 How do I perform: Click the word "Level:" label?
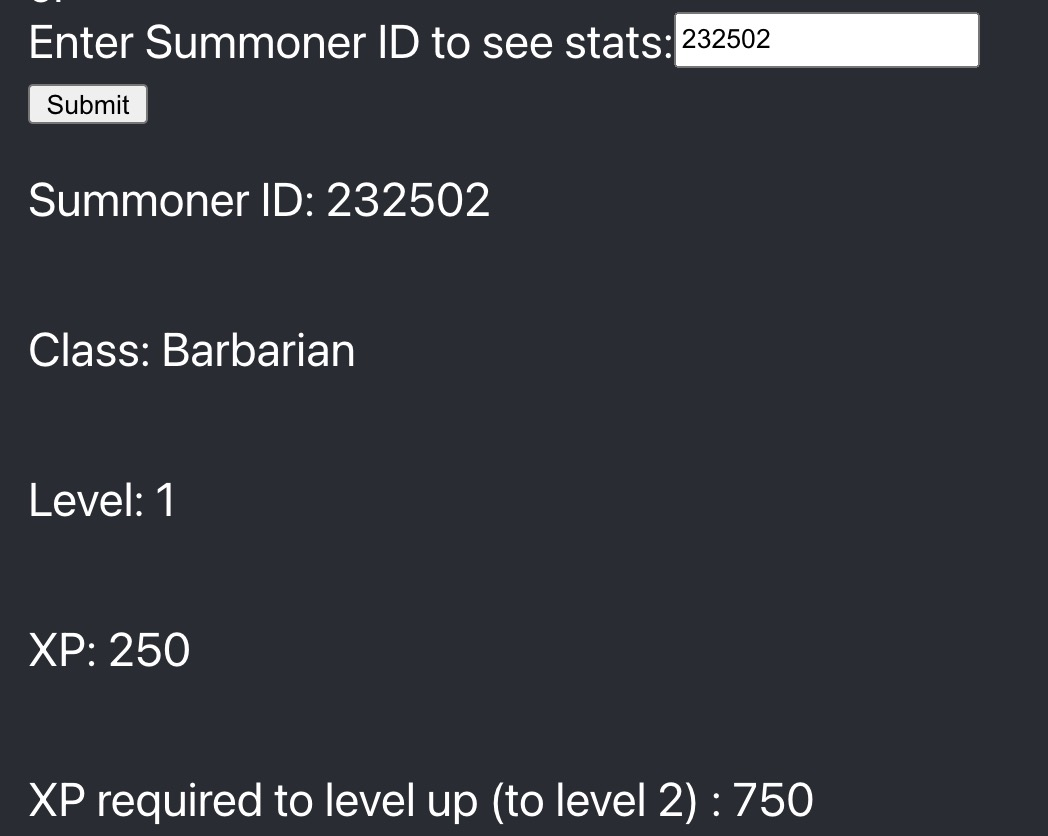[86, 500]
